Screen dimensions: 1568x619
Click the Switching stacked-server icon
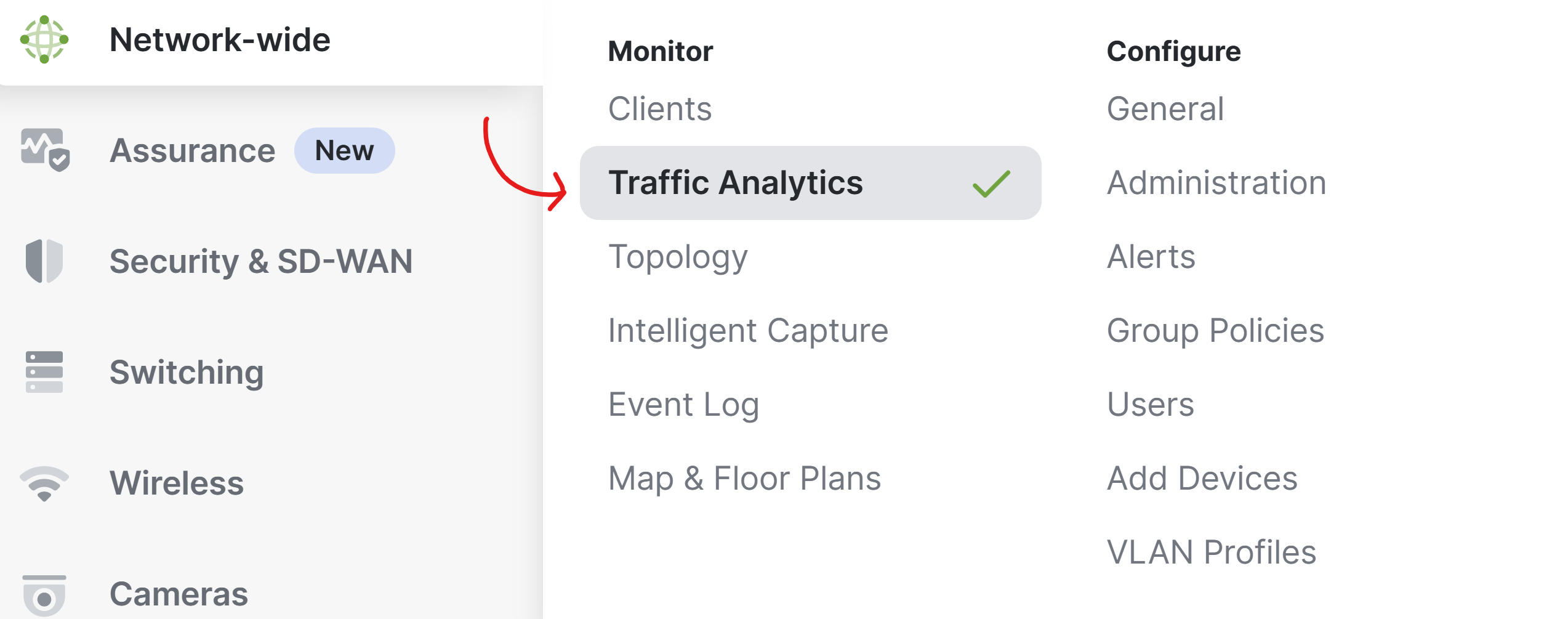[x=44, y=372]
